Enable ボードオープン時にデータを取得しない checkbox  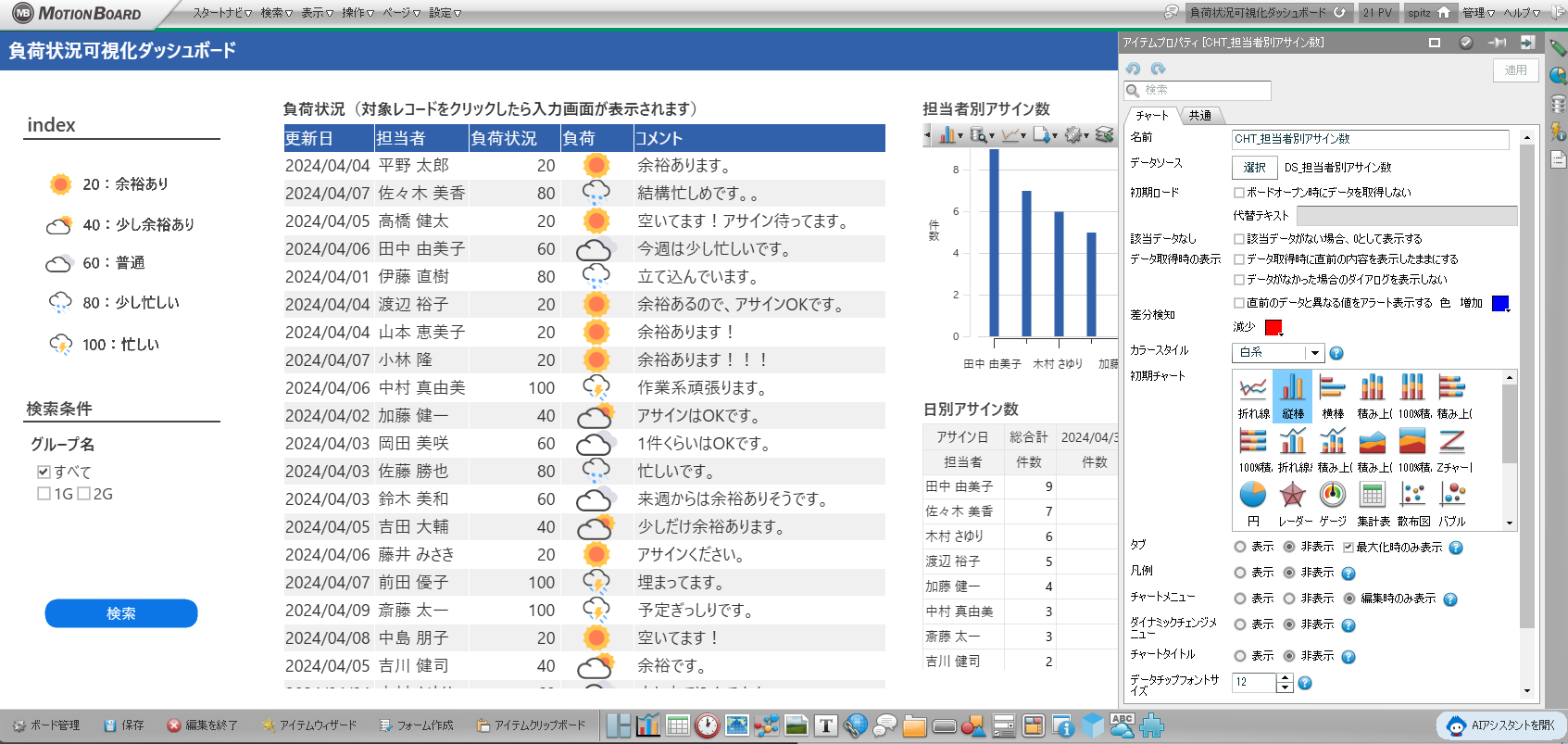[x=1239, y=193]
